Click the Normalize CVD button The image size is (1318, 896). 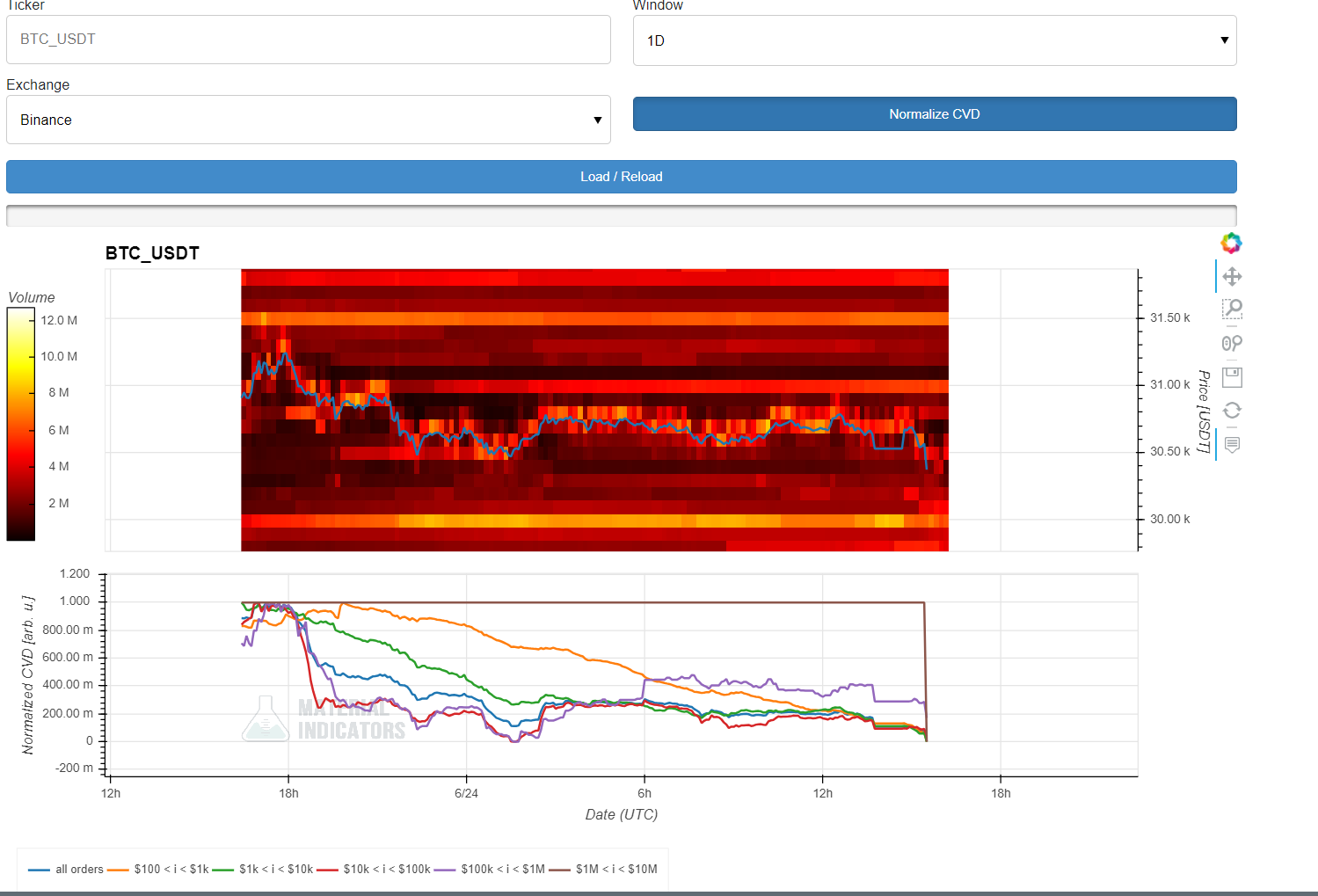click(935, 114)
